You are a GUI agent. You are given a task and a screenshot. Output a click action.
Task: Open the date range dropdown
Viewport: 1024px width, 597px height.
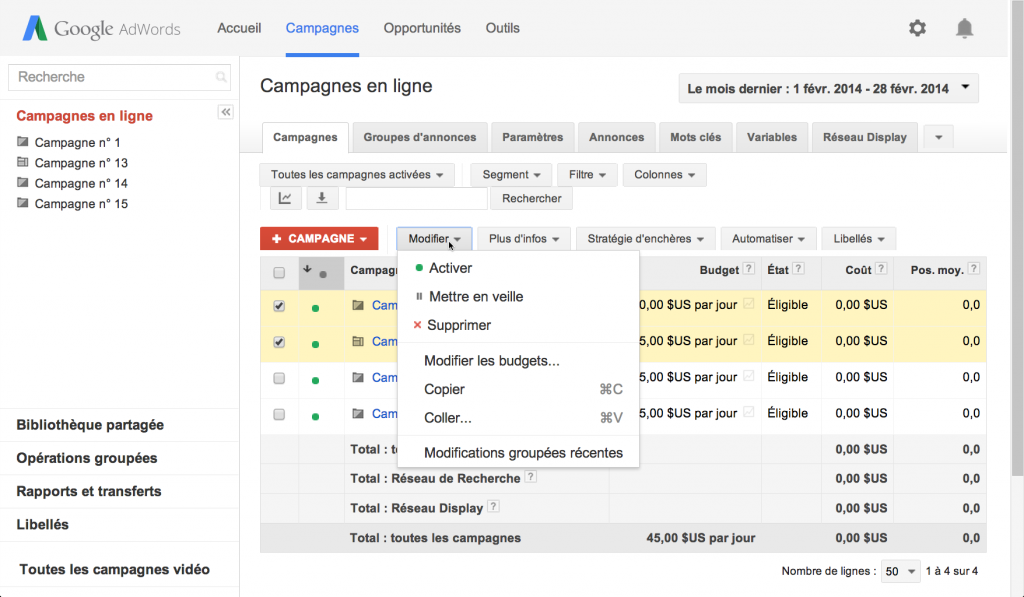click(828, 88)
